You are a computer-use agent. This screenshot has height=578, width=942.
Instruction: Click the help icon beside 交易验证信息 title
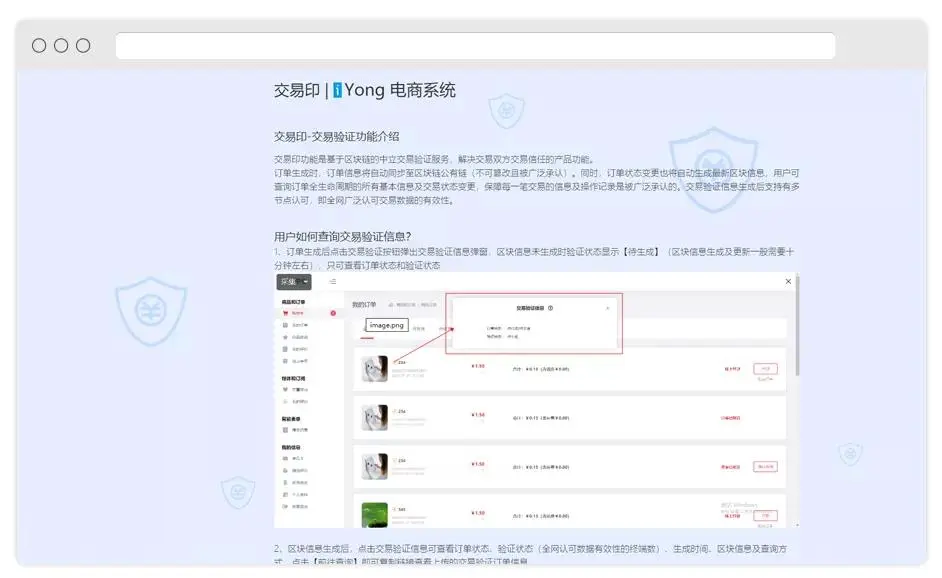[551, 308]
